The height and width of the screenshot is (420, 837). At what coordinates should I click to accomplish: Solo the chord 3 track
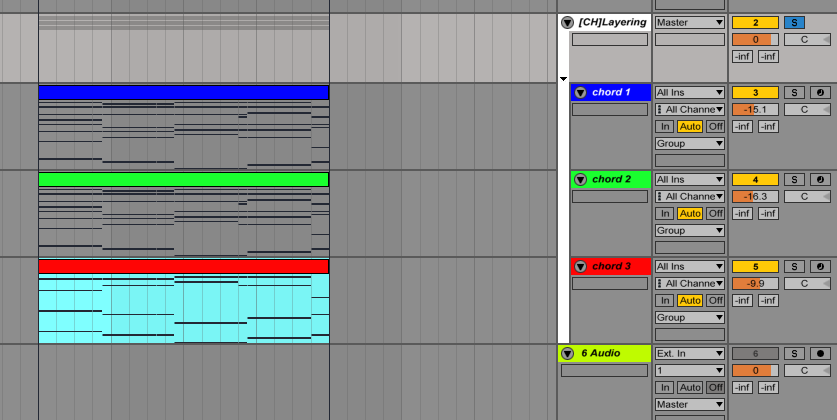(x=794, y=266)
